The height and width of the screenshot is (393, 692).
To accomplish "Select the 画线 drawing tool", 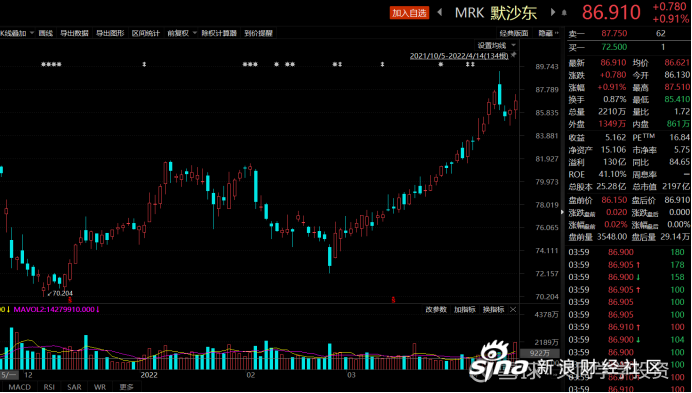I will click(x=45, y=33).
